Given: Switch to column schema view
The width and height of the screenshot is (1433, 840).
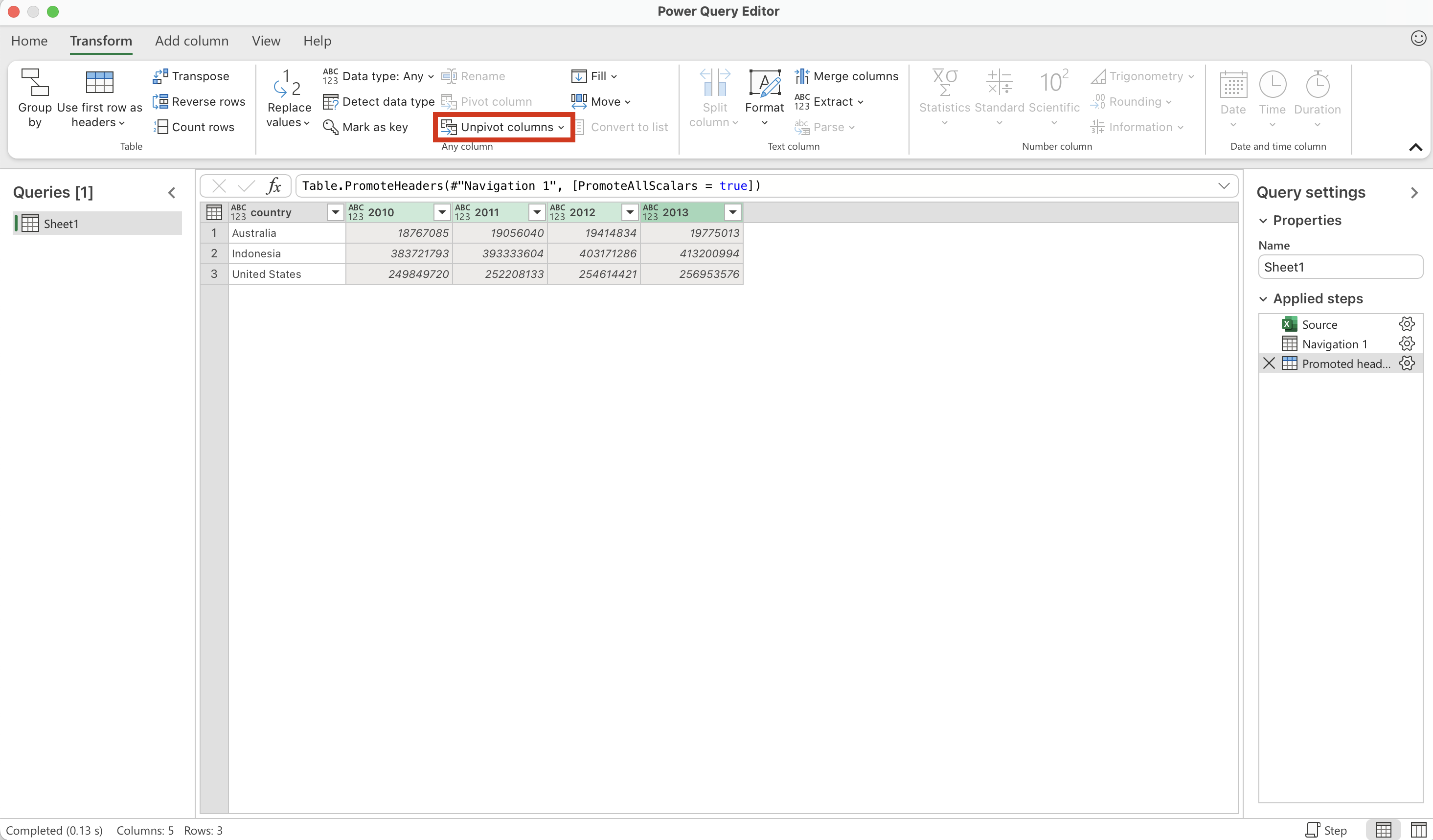Looking at the screenshot, I should tap(1418, 830).
